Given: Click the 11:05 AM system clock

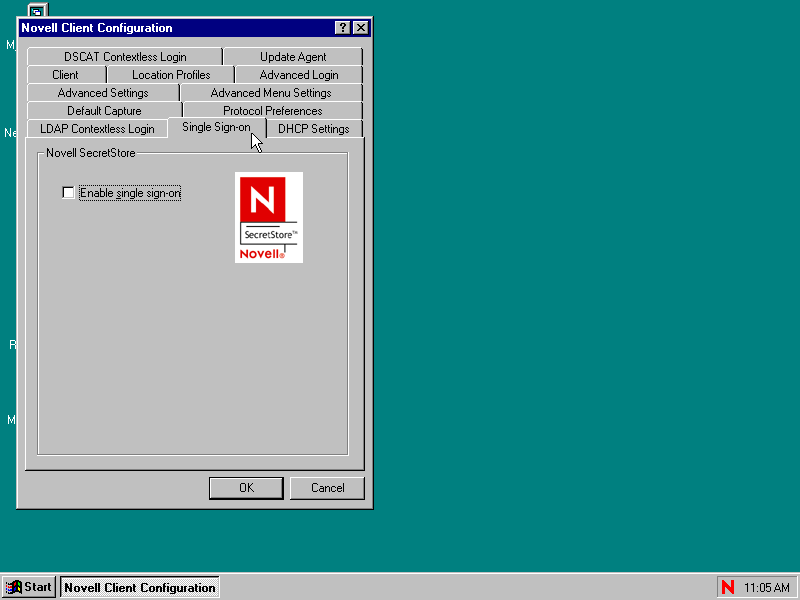Looking at the screenshot, I should tap(767, 588).
